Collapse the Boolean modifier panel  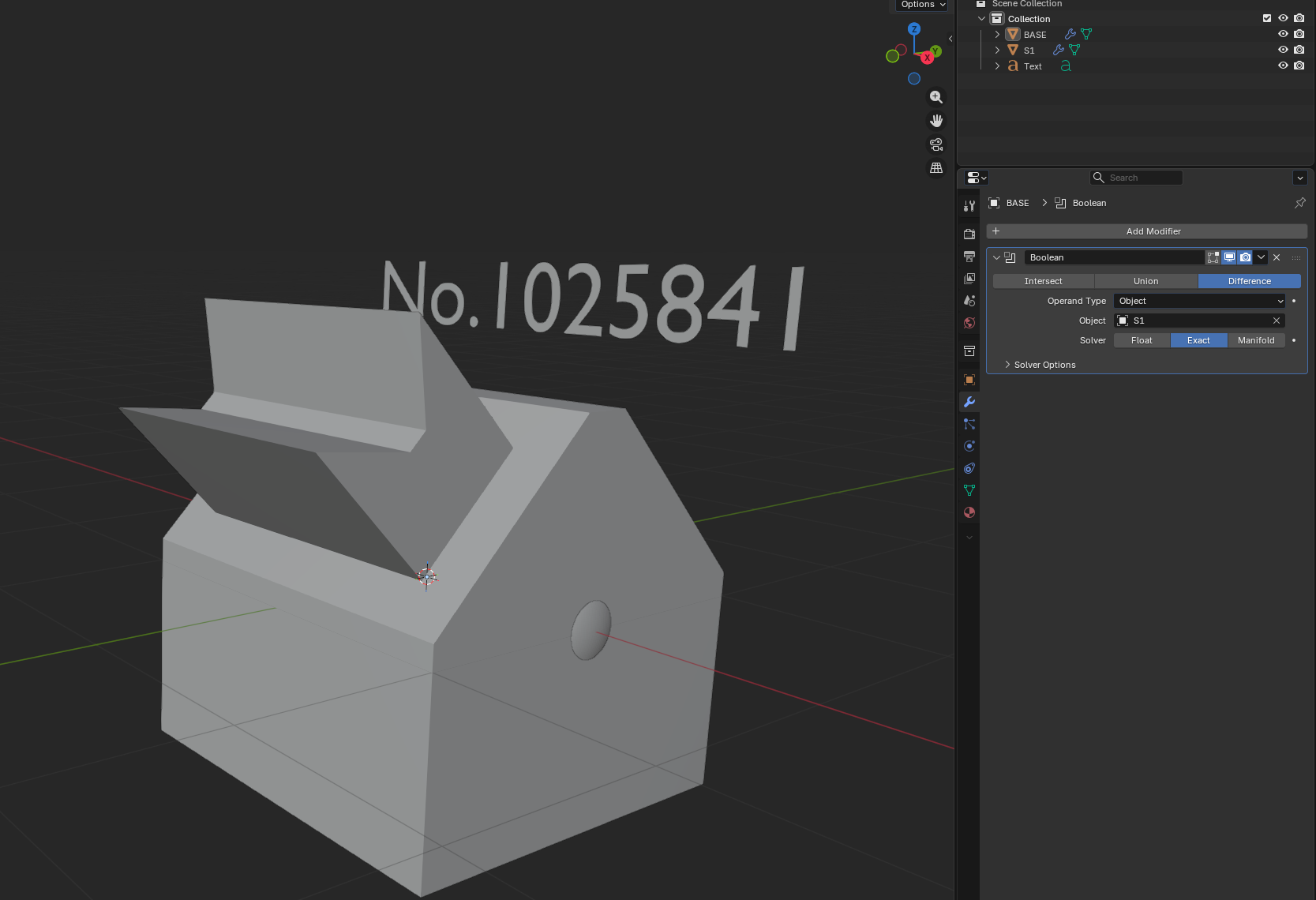pos(996,257)
